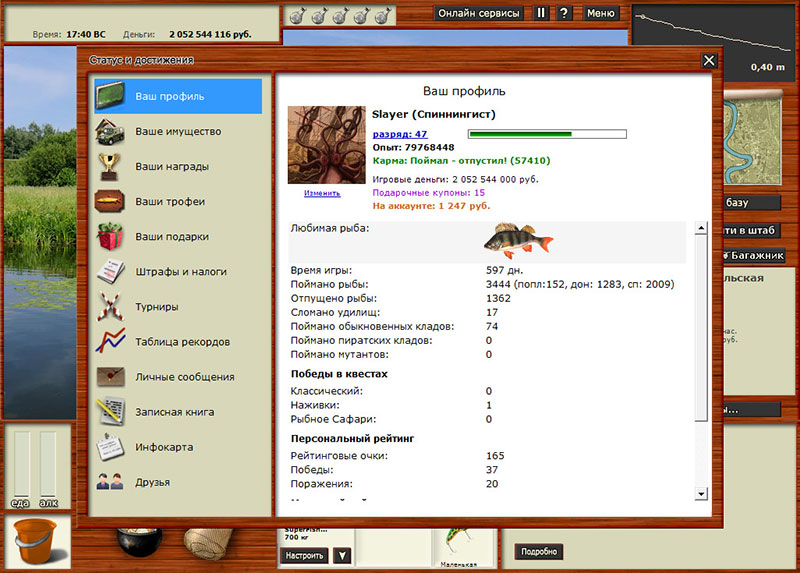Click the octopus avatar picture

pyautogui.click(x=327, y=145)
